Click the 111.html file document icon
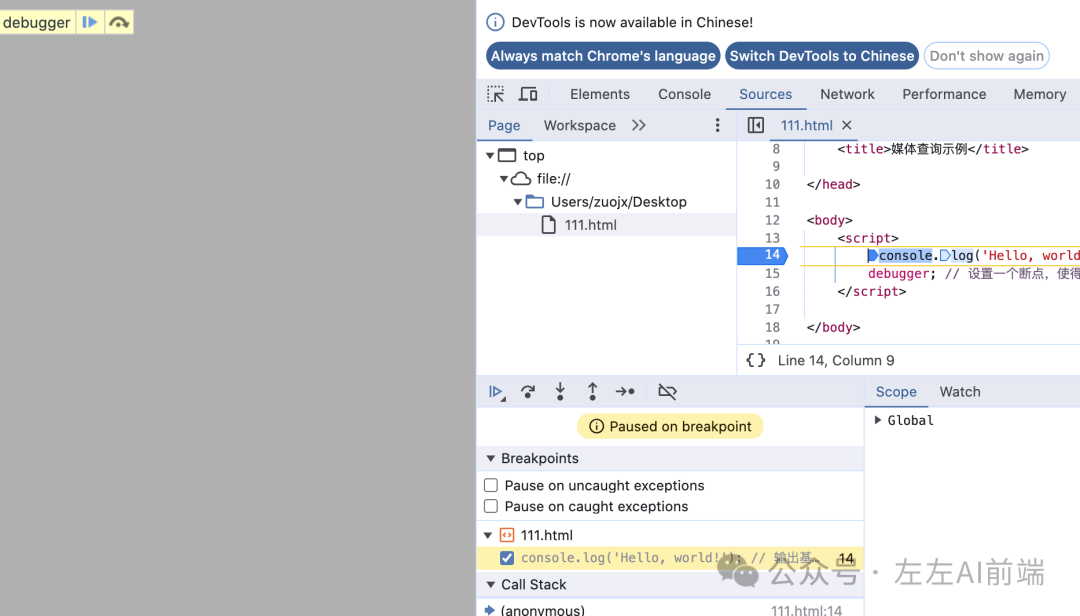The height and width of the screenshot is (616, 1080). [548, 225]
